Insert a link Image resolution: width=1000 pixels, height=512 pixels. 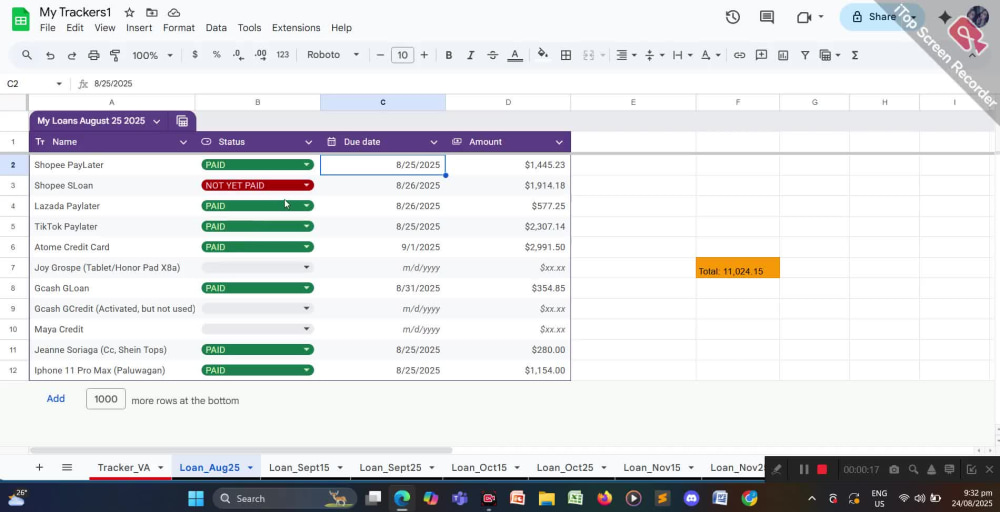739,55
